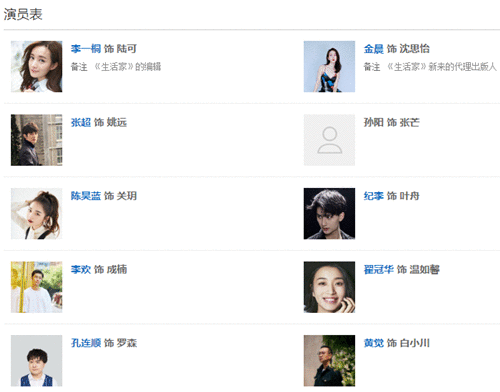500x392 pixels.
Task: Click the photo of 张超
Action: tap(36, 140)
